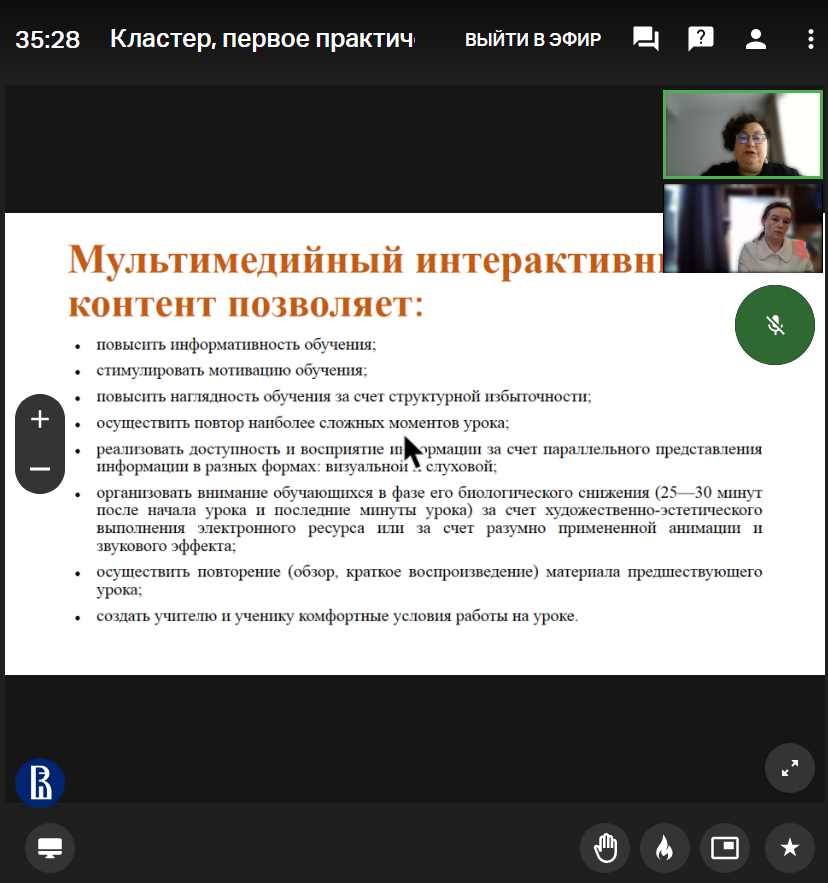Image resolution: width=828 pixels, height=883 pixels.
Task: Click the ВЫЙТИ В ЭФИР button
Action: pos(533,40)
